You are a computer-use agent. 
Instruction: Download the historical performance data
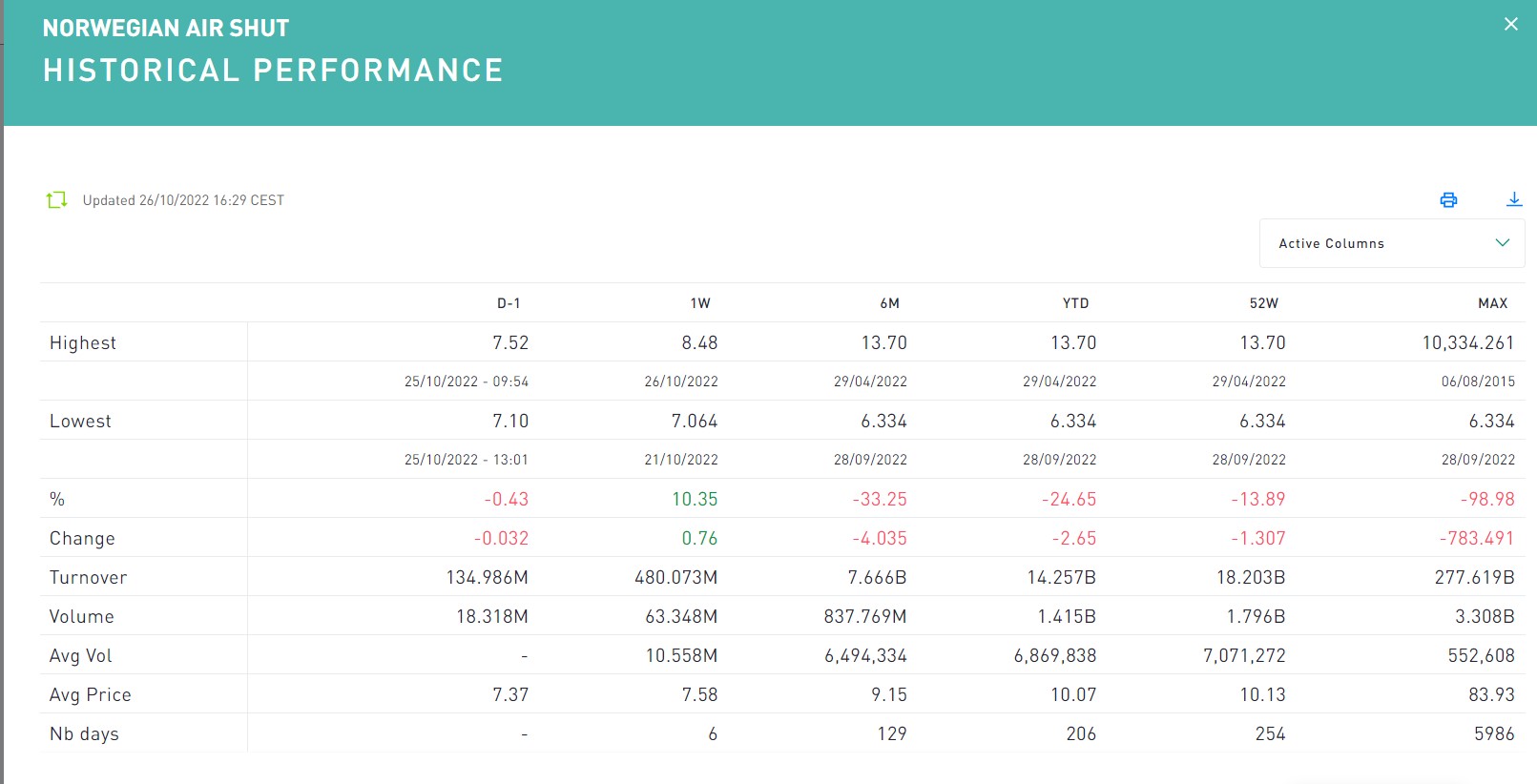tap(1513, 199)
